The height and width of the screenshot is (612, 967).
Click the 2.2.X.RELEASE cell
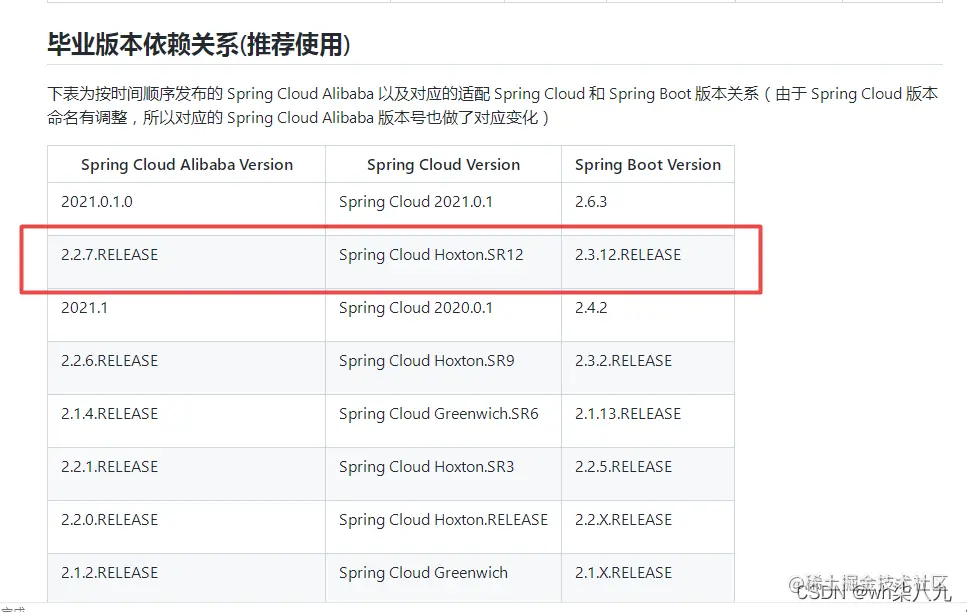pyautogui.click(x=648, y=527)
